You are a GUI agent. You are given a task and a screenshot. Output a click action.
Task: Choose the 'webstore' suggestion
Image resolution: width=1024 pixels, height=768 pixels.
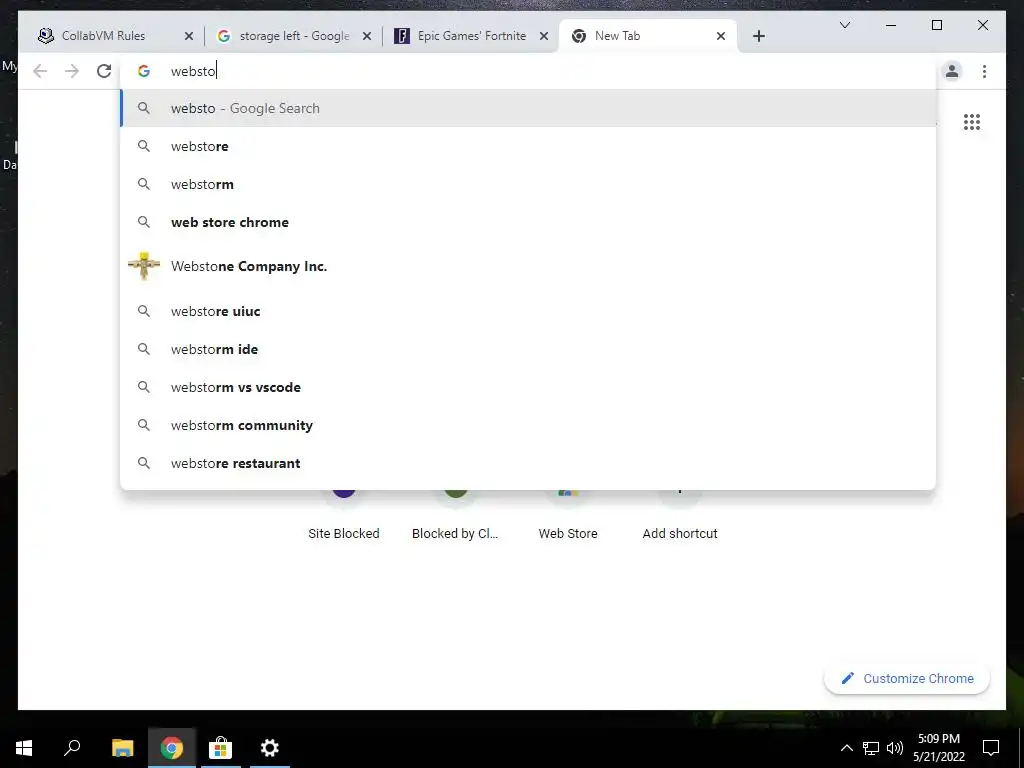coord(528,146)
